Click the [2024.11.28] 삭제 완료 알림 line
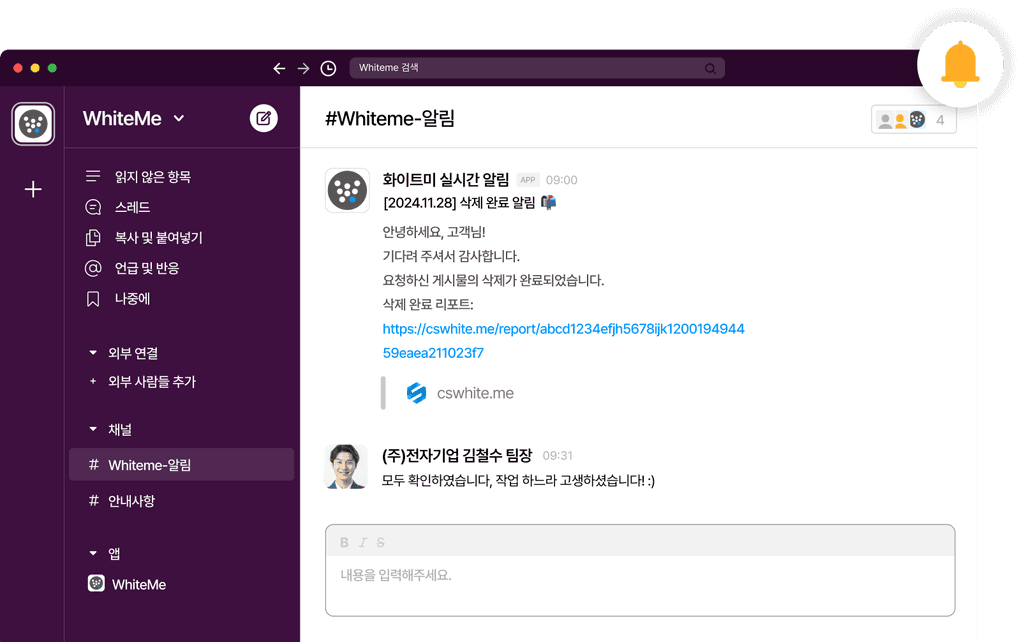 [470, 203]
